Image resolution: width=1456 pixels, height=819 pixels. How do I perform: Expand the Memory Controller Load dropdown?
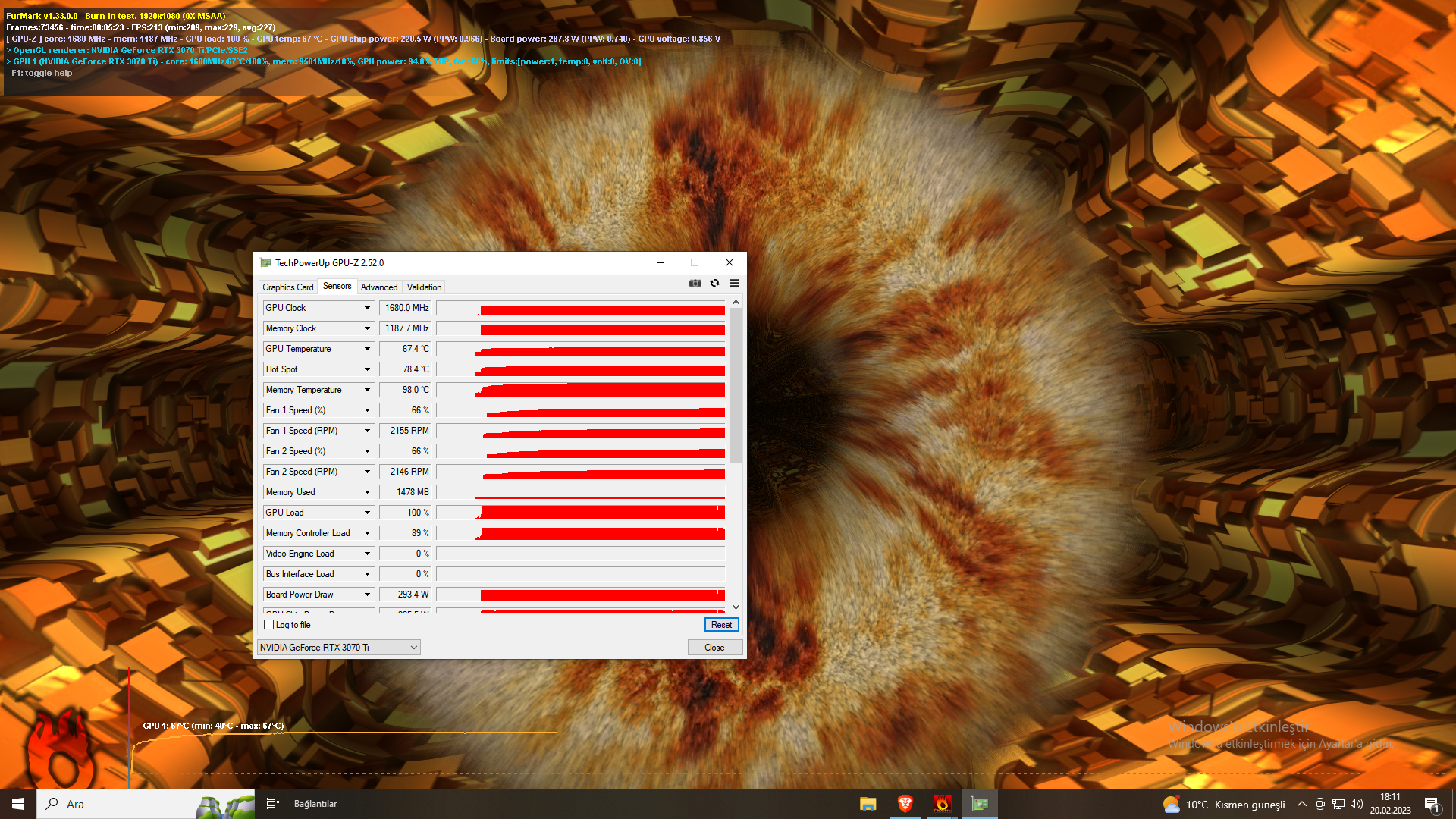point(367,533)
